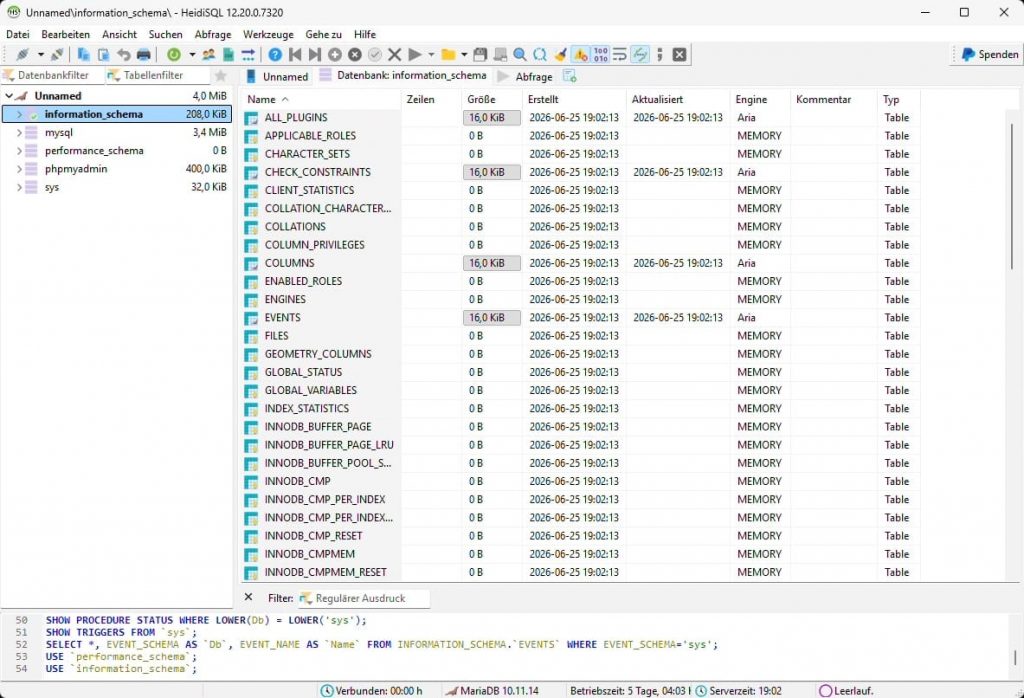Viewport: 1024px width, 698px height.
Task: Click the paste clipboard icon
Action: coord(103,55)
